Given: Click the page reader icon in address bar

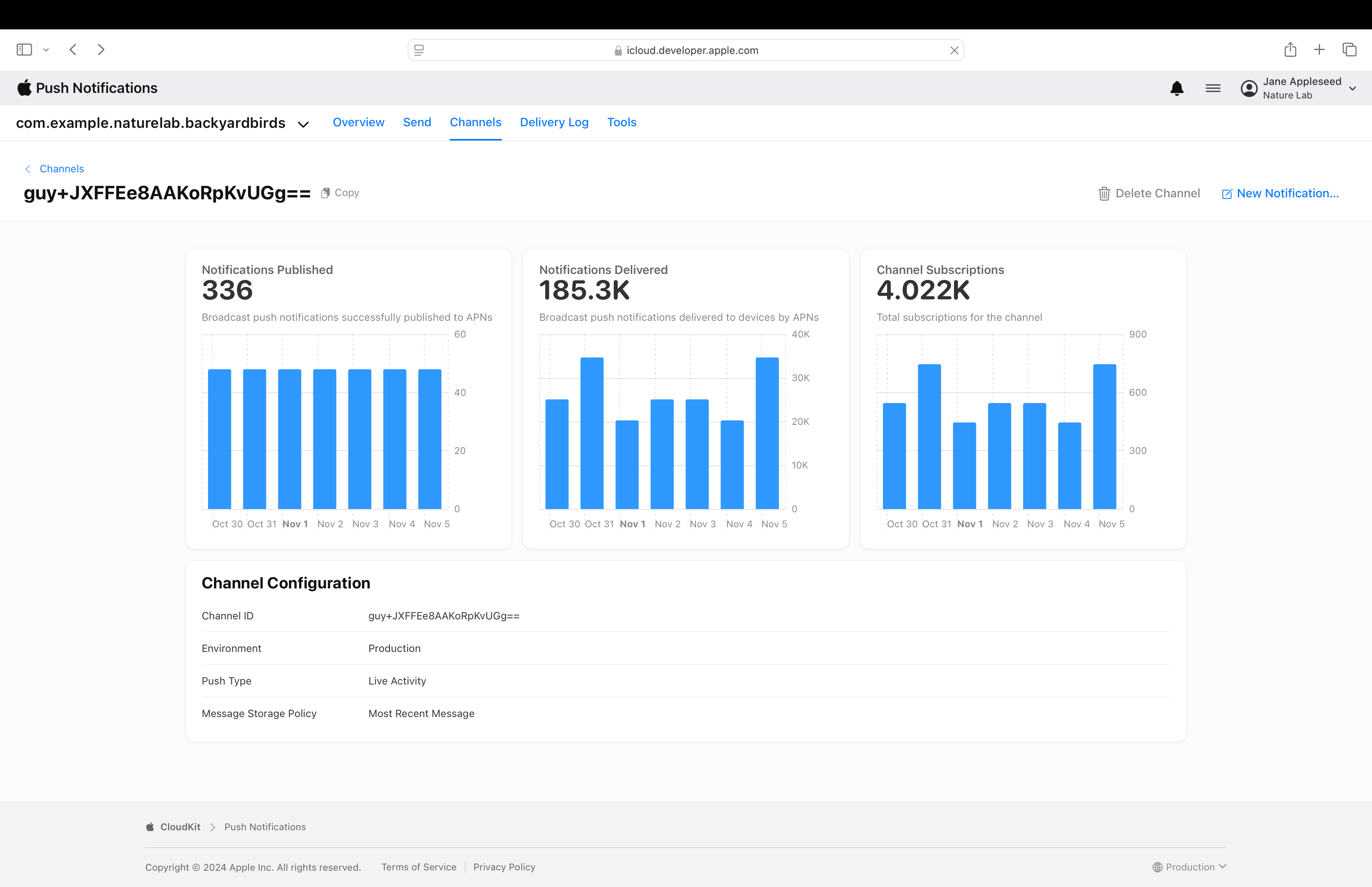Looking at the screenshot, I should 419,50.
